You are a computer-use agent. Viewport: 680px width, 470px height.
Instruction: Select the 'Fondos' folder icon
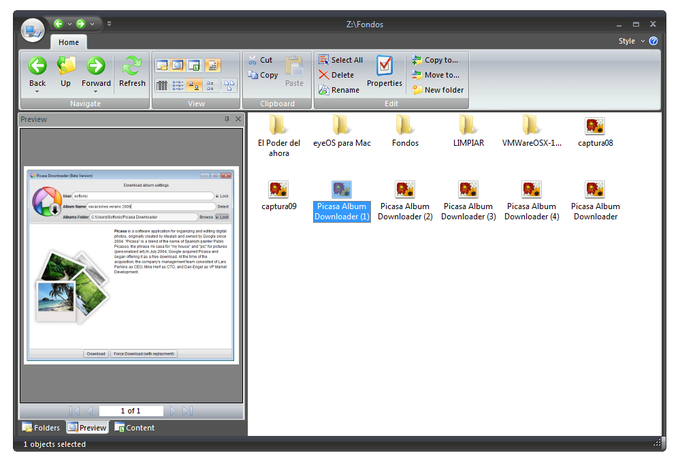[405, 125]
